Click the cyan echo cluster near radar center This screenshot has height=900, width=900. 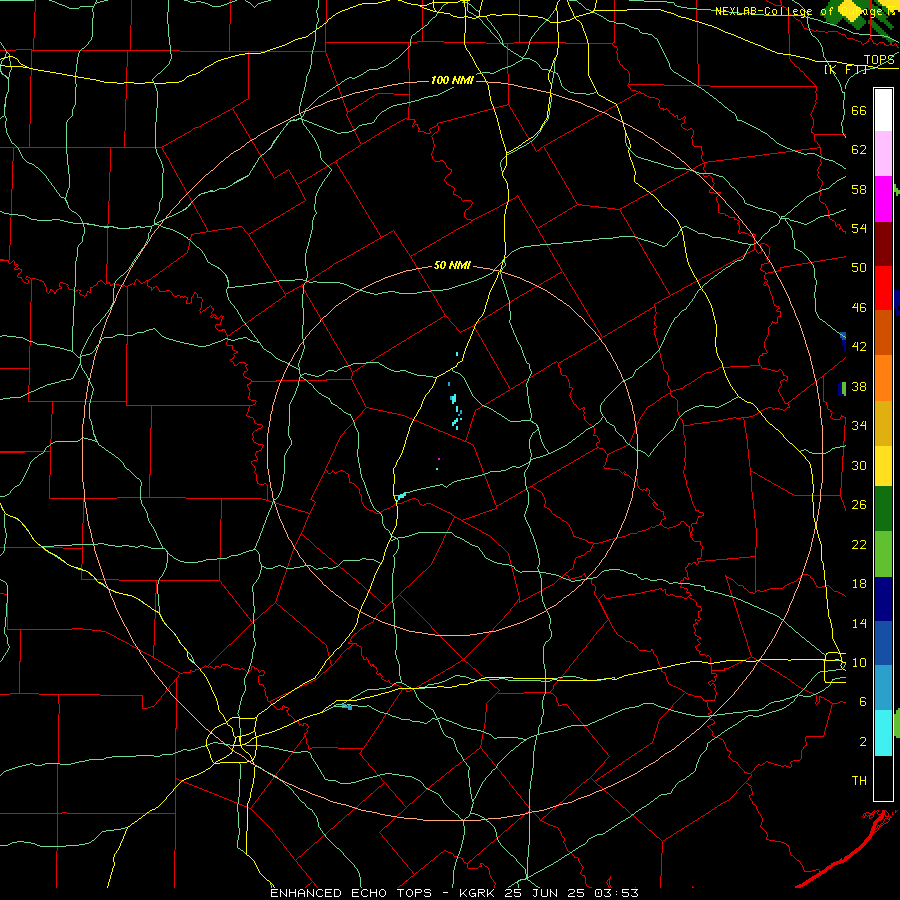tap(455, 410)
